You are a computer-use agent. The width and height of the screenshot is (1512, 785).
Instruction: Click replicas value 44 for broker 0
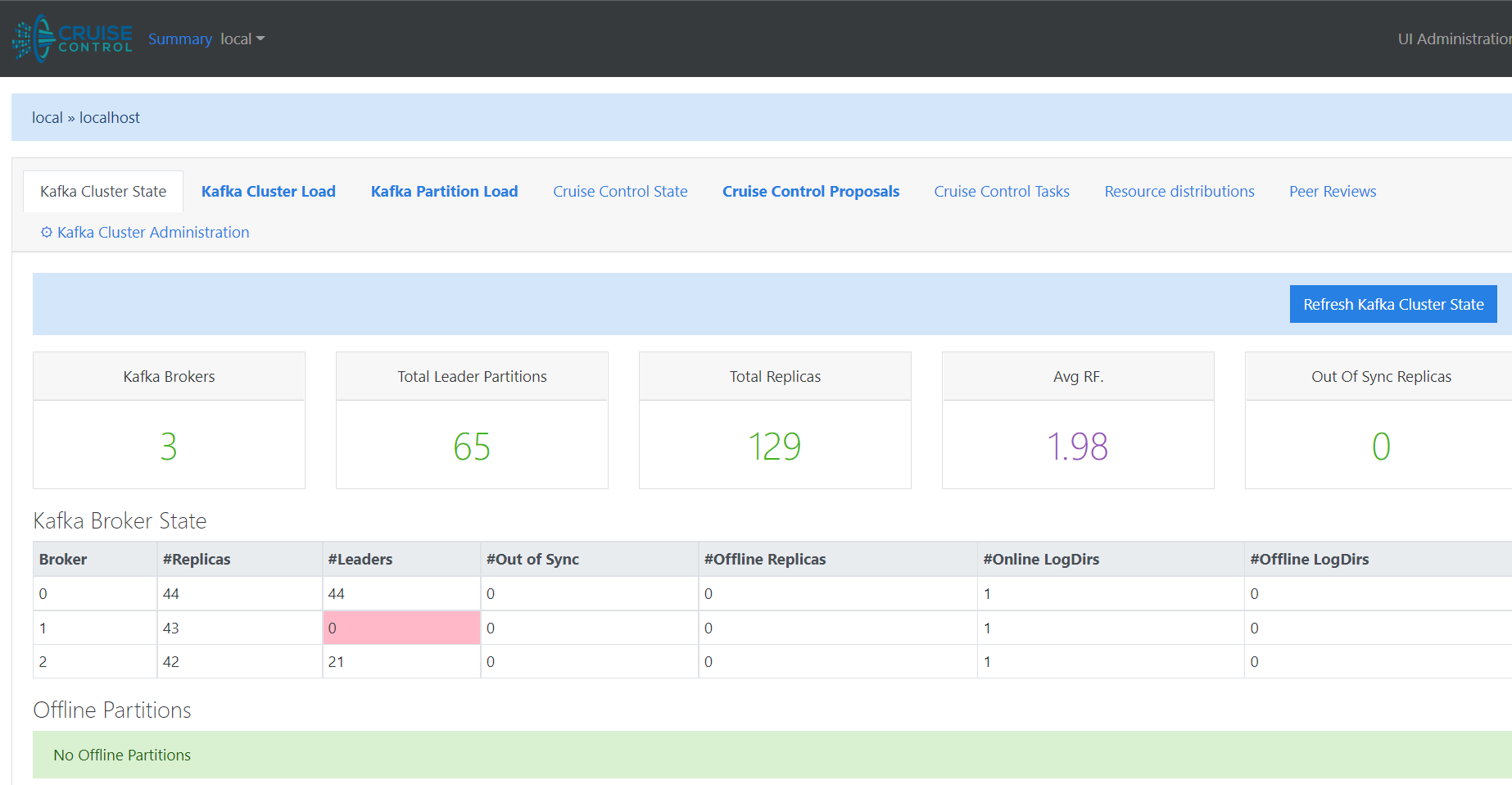point(171,593)
